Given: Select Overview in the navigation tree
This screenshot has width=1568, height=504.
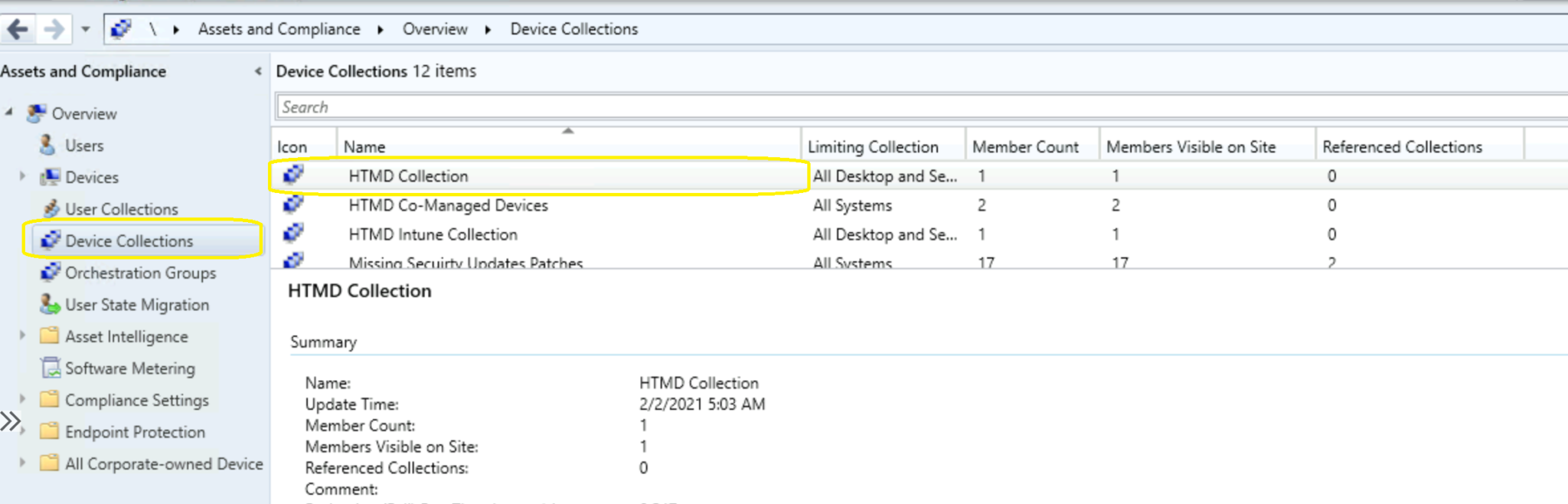Looking at the screenshot, I should (x=84, y=113).
